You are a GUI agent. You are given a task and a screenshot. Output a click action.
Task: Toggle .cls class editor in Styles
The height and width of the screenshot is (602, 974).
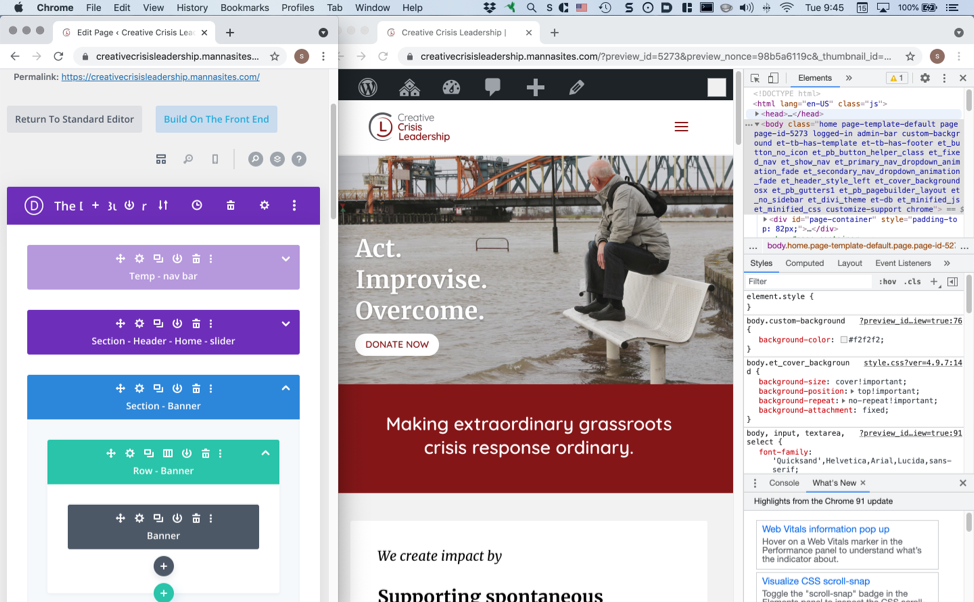912,281
